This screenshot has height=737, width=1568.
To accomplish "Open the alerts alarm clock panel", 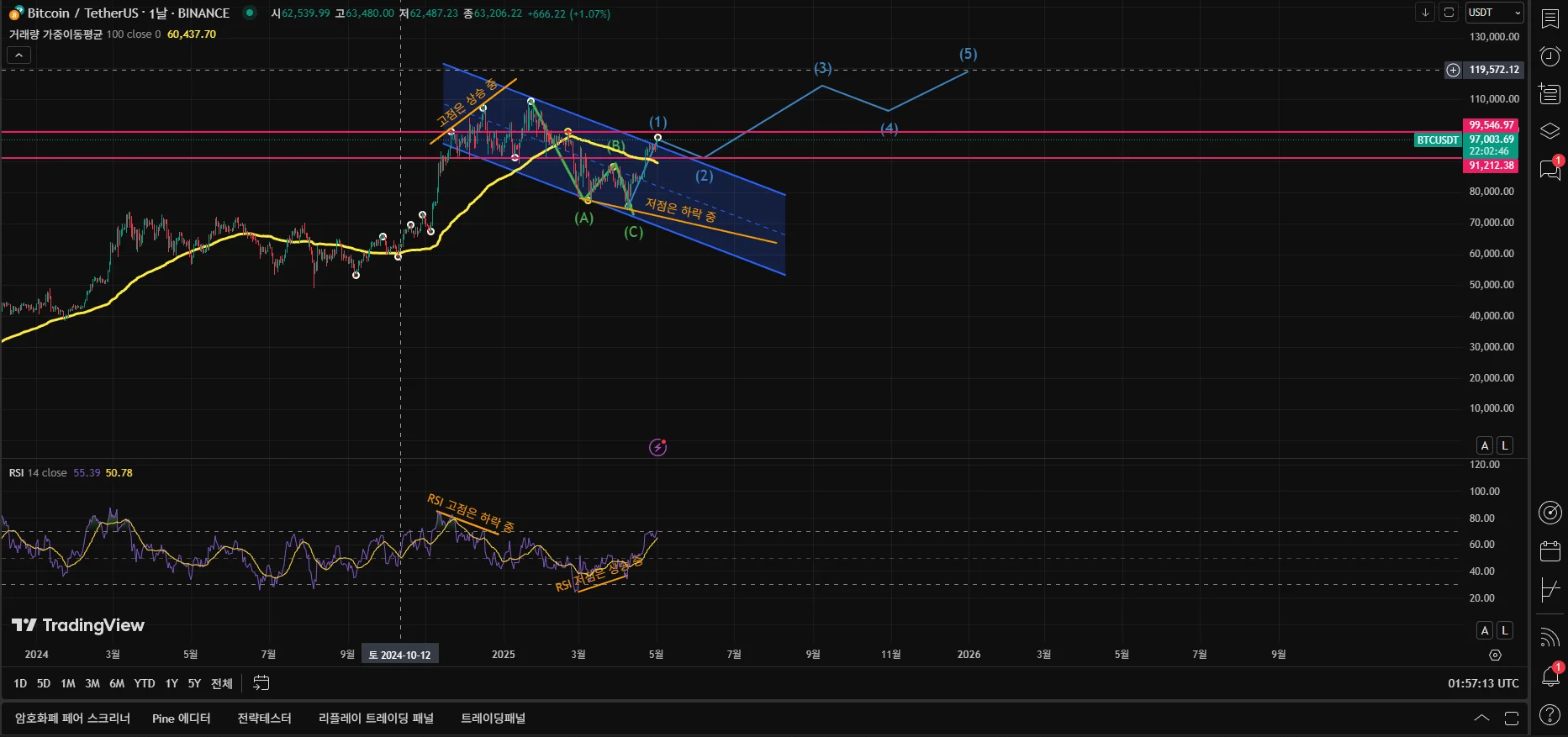I will pos(1550,56).
